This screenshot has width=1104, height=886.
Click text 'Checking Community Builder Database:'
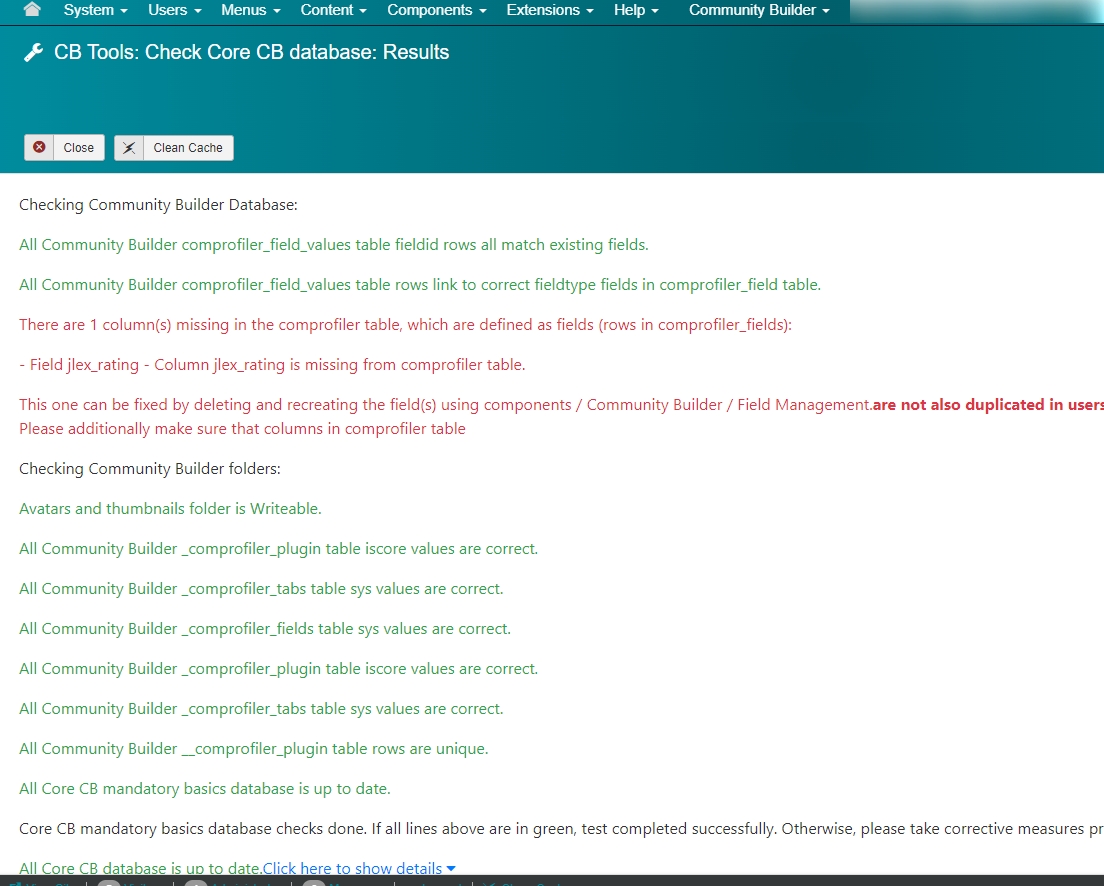point(158,205)
